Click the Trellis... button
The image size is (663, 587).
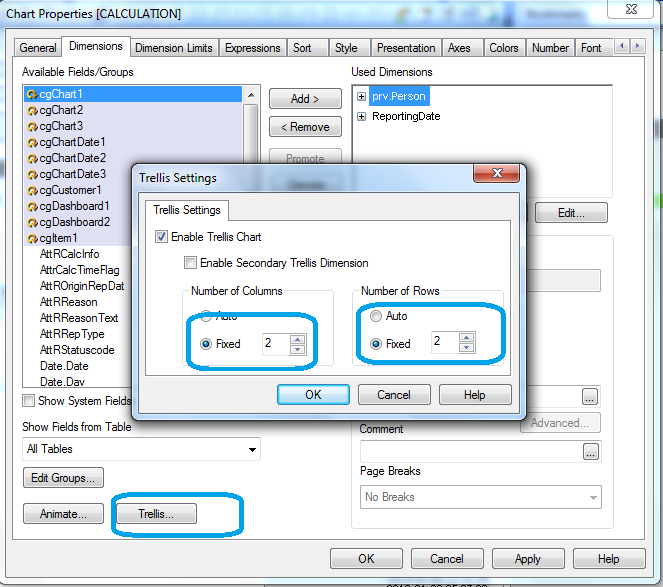[156, 514]
